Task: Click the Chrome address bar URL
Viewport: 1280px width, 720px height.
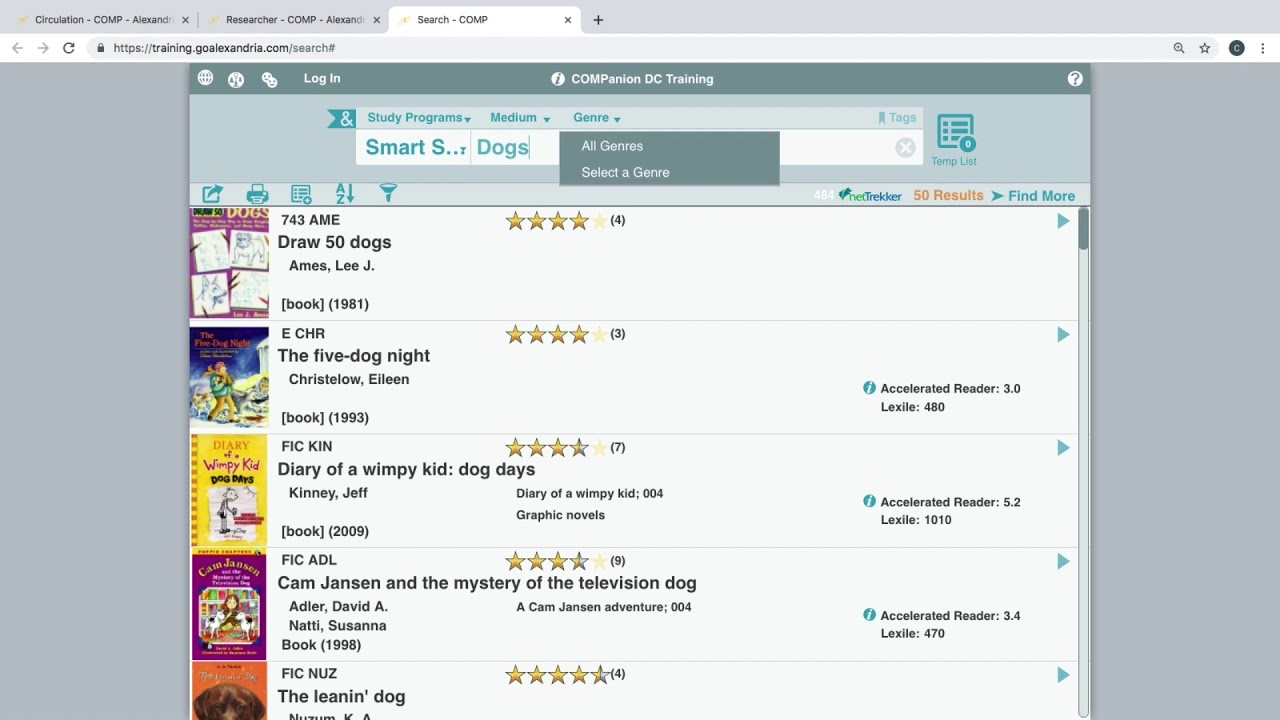Action: tap(224, 48)
